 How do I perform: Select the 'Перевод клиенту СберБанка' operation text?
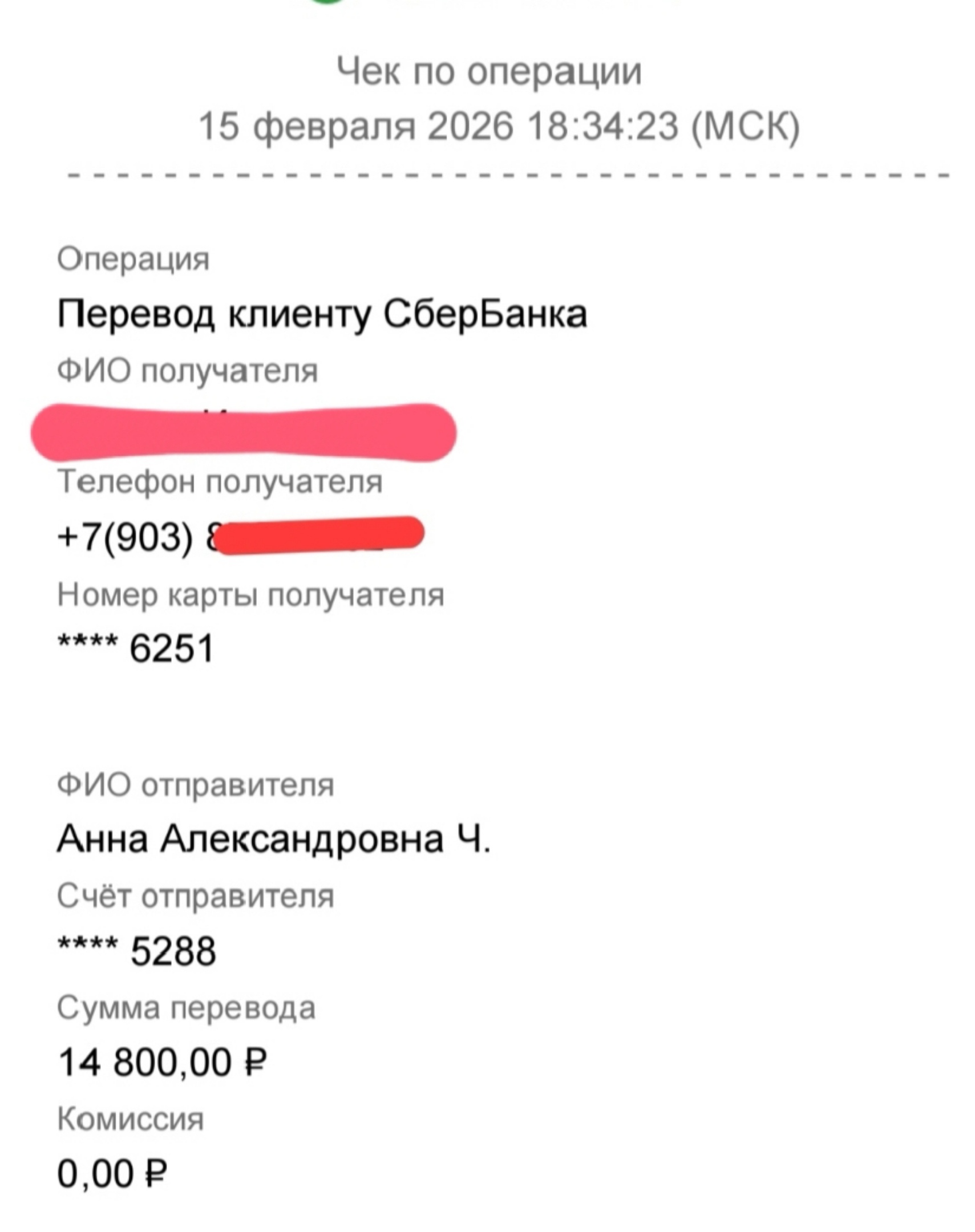tap(322, 314)
